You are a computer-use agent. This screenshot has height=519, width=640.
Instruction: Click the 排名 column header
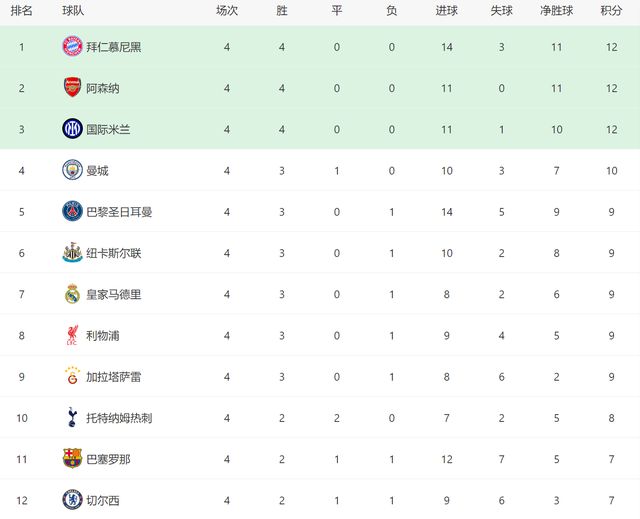(x=21, y=11)
